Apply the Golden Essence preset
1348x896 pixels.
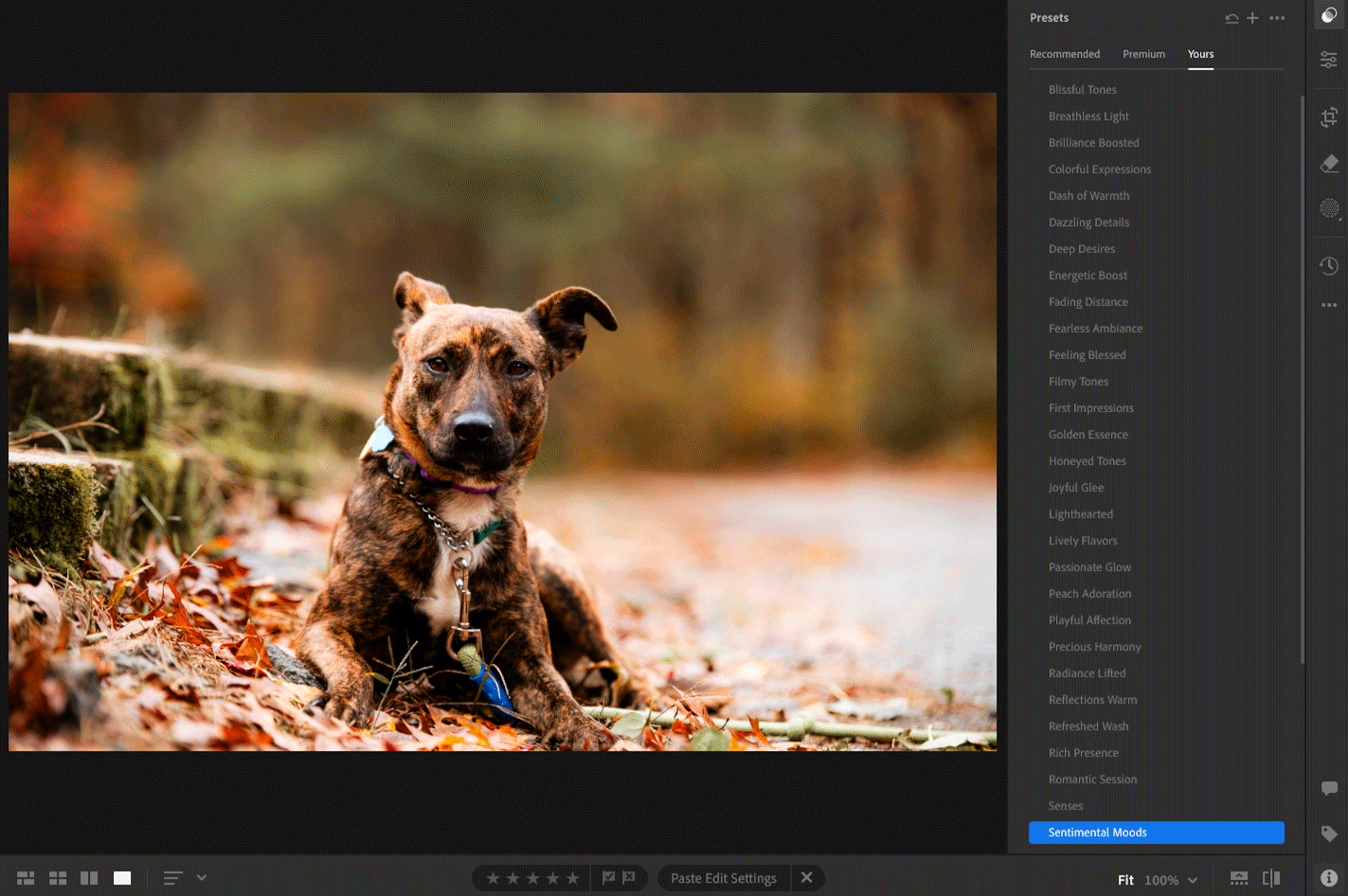pos(1087,435)
